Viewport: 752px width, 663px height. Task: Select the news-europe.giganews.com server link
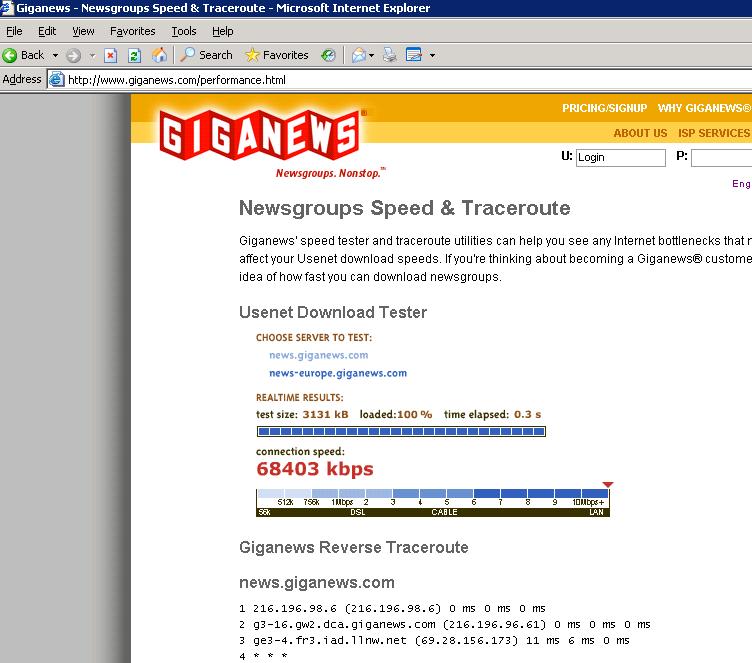coord(337,373)
